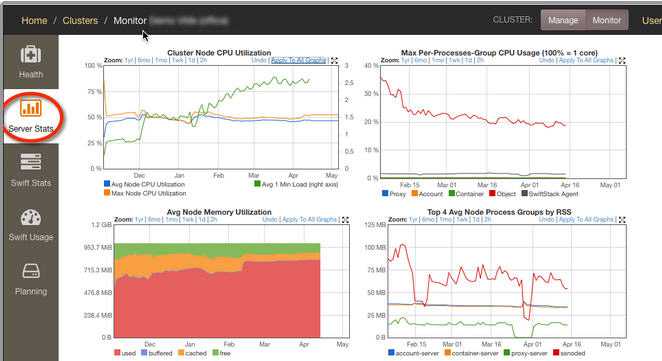Zoom Cluster Node CPU graph to 1yr
This screenshot has width=662, height=361.
(x=129, y=60)
